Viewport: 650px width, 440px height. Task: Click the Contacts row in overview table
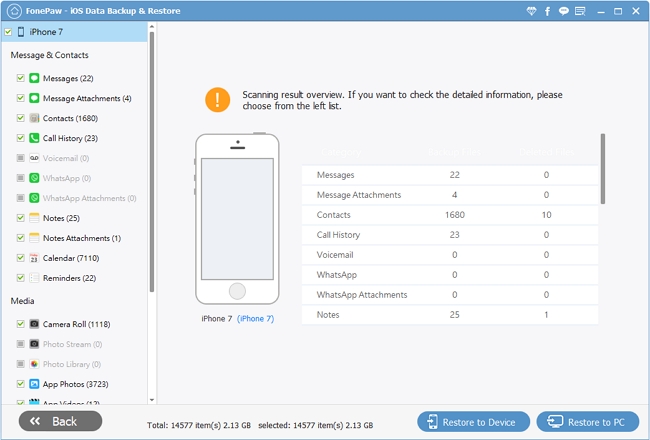click(450, 215)
